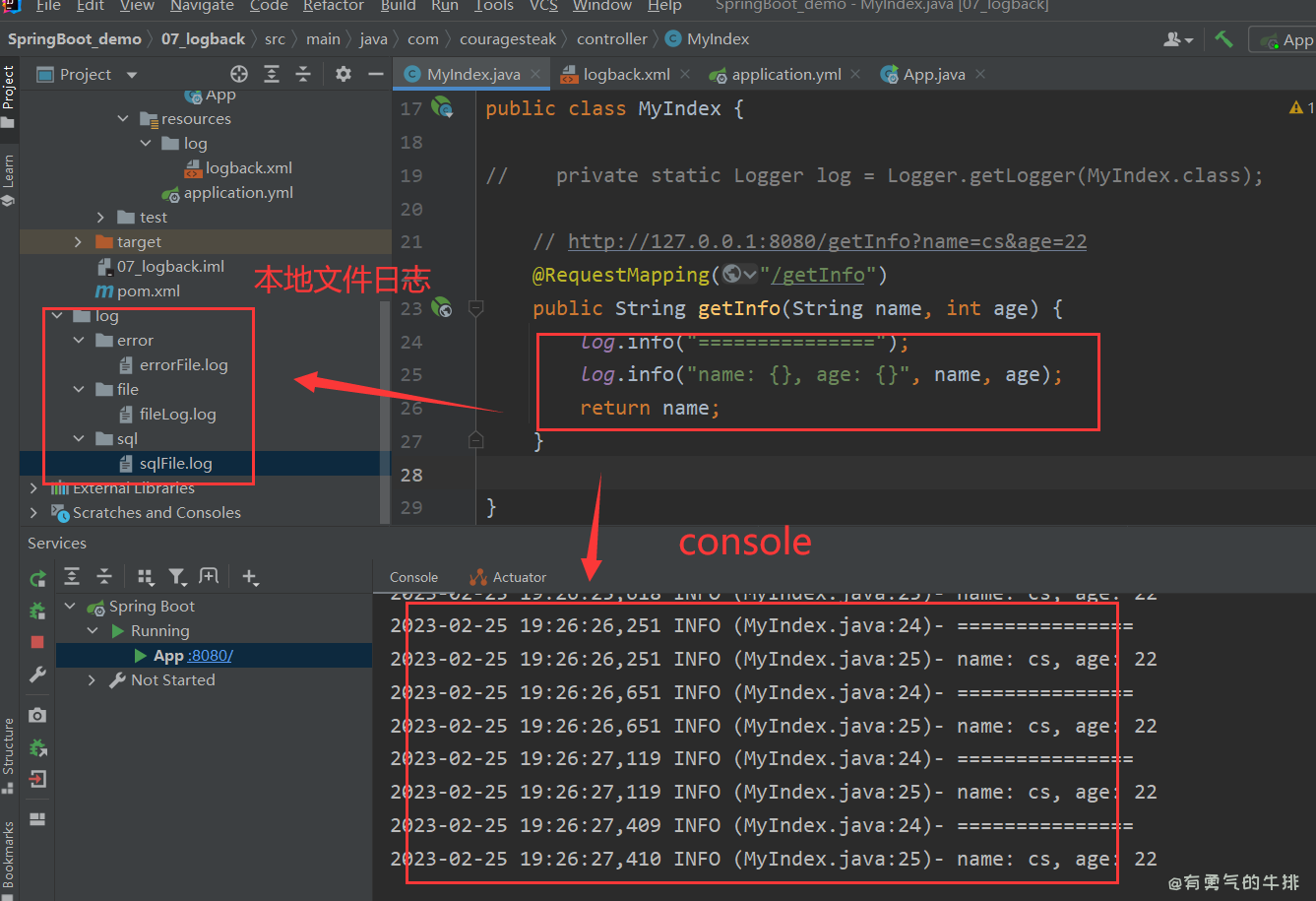Collapse all services in Services toolbar
The width and height of the screenshot is (1316, 901).
104,576
